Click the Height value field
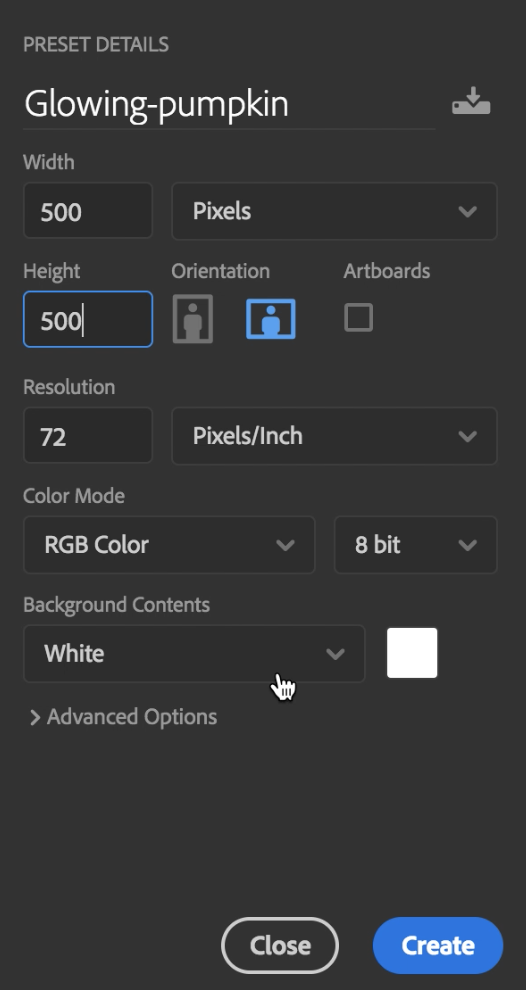526x990 pixels. (x=88, y=319)
